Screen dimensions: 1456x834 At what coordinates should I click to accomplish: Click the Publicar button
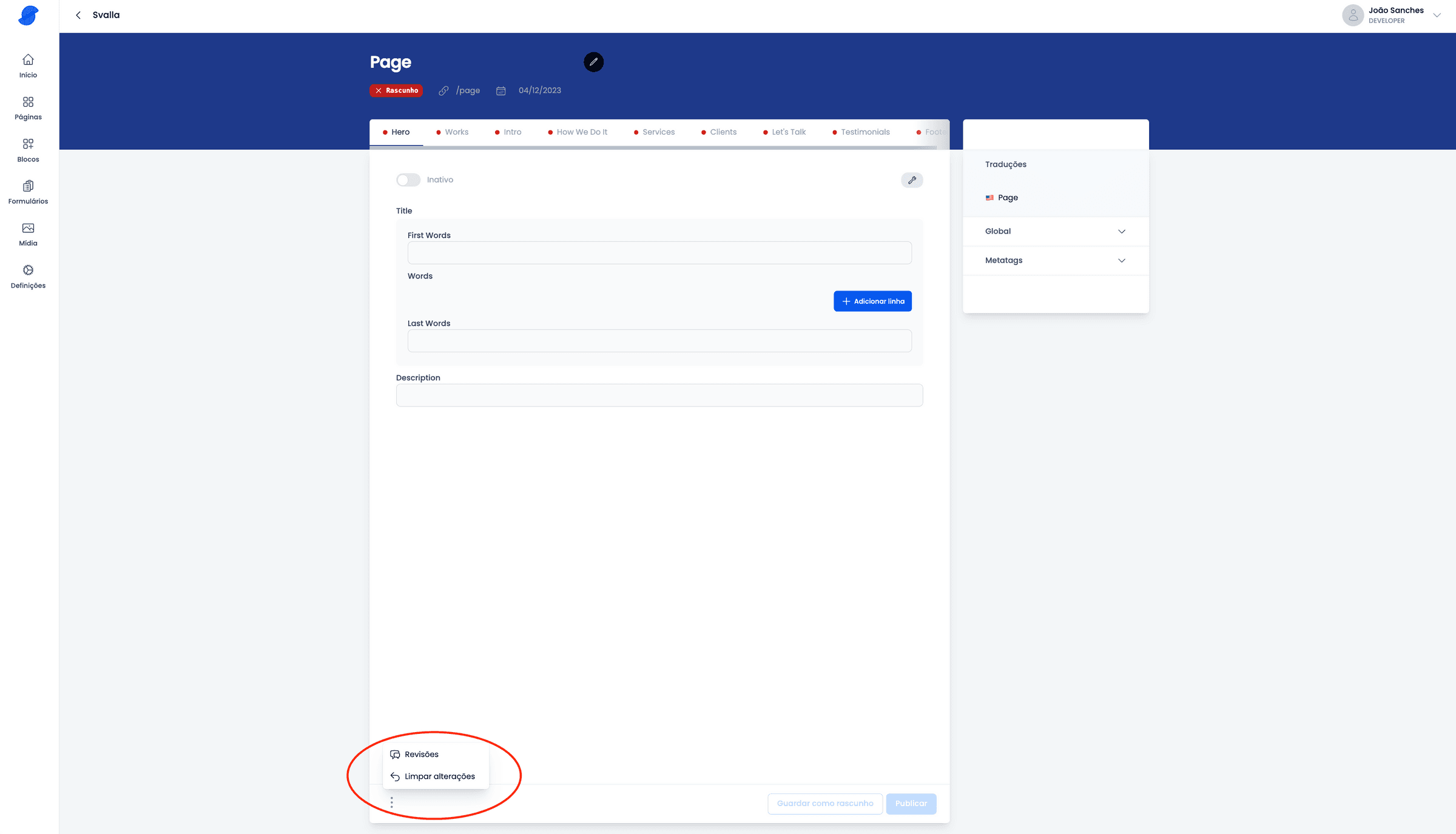pyautogui.click(x=911, y=804)
